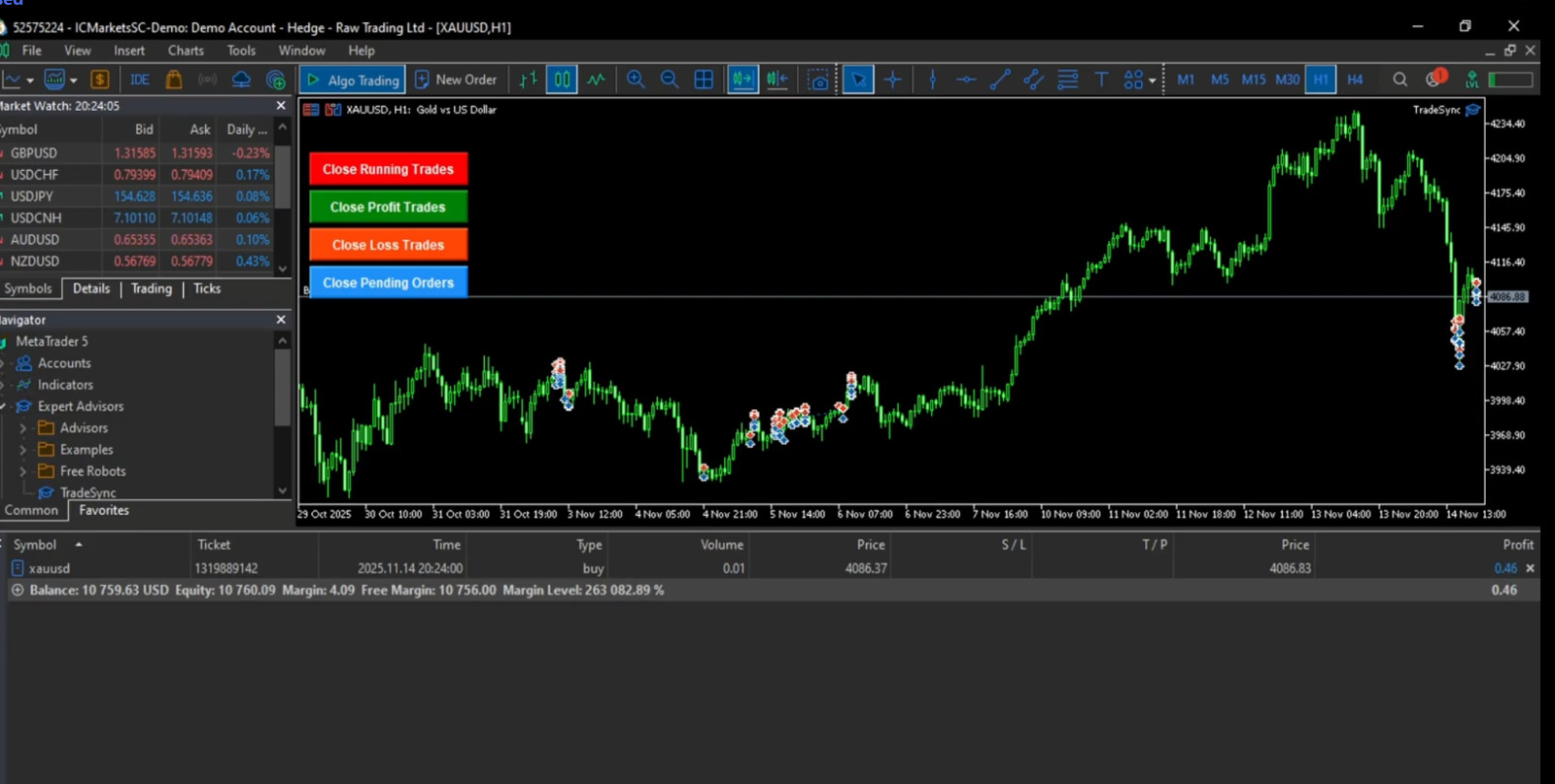Close the Market Watch panel

[281, 106]
